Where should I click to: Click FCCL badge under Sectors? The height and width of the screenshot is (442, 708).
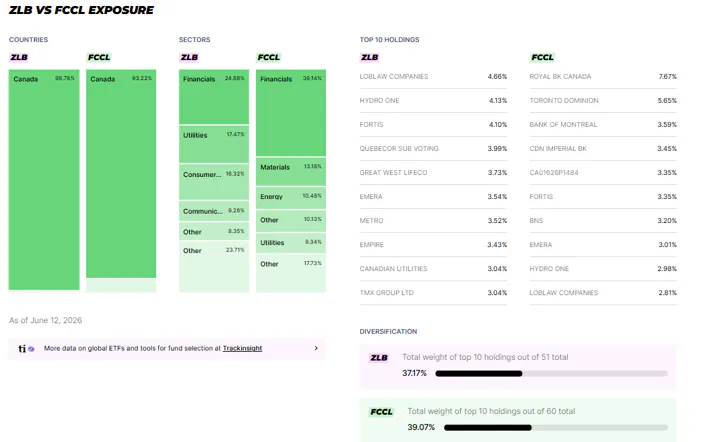pos(269,57)
